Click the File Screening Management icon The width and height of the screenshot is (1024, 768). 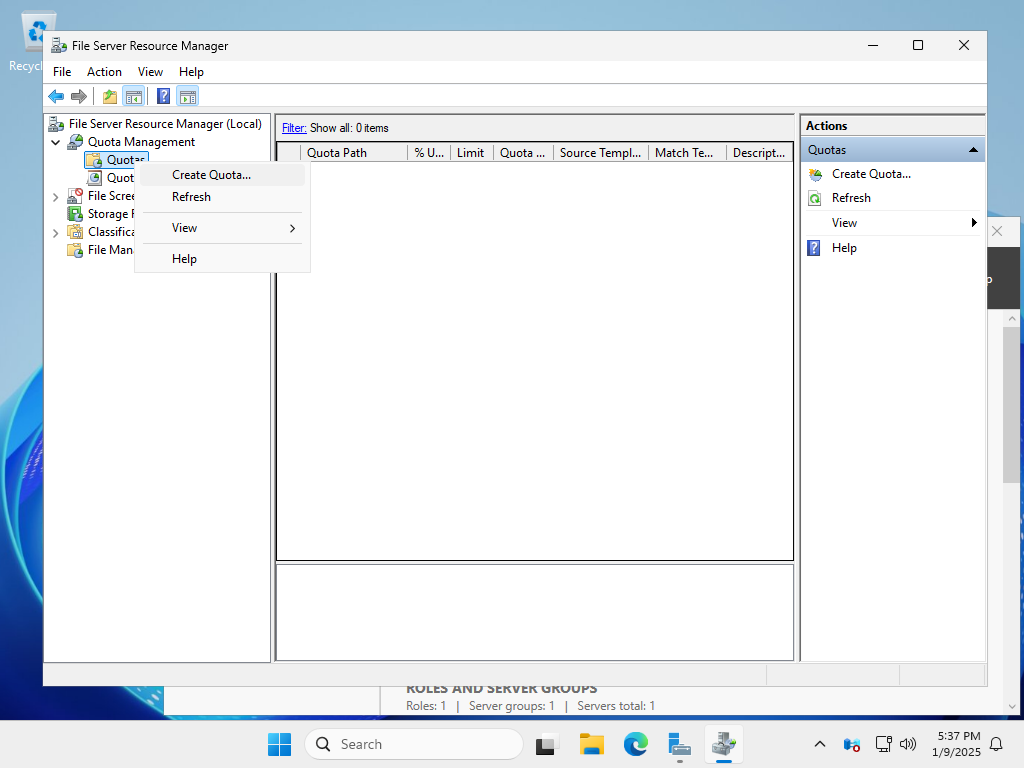75,195
